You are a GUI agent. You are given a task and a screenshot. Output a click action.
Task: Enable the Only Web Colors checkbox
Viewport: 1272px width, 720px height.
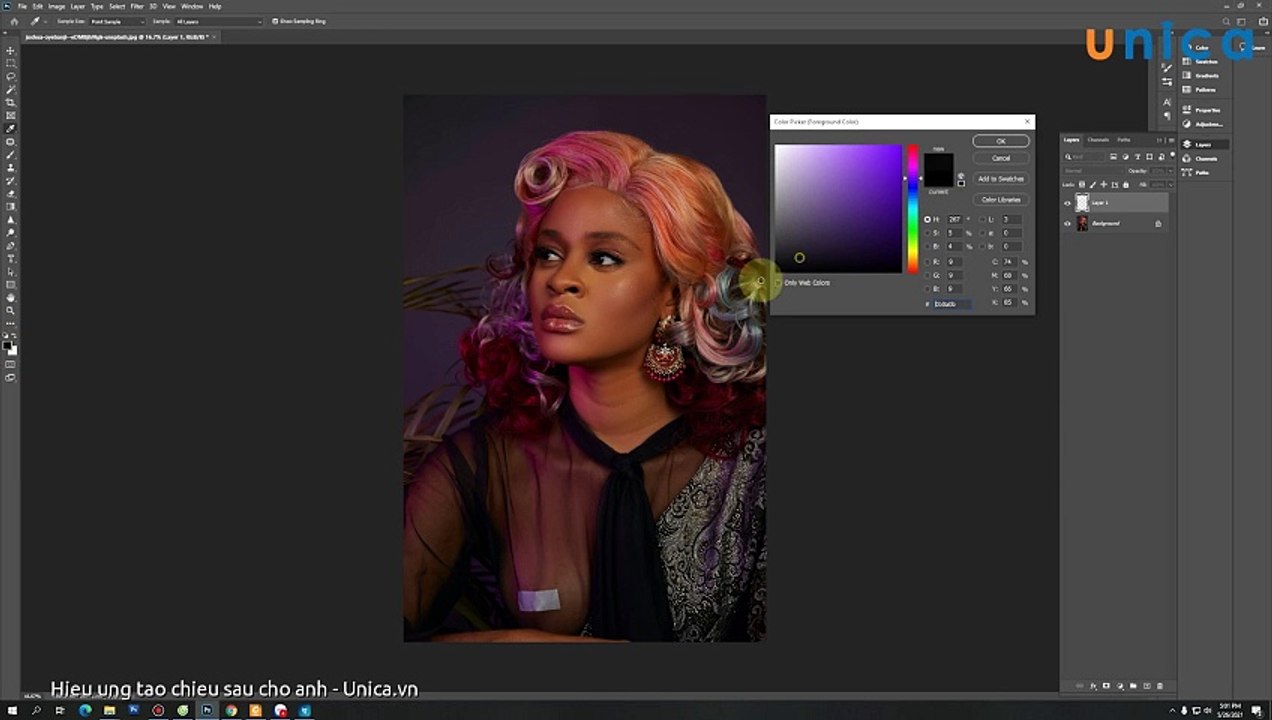tap(779, 283)
